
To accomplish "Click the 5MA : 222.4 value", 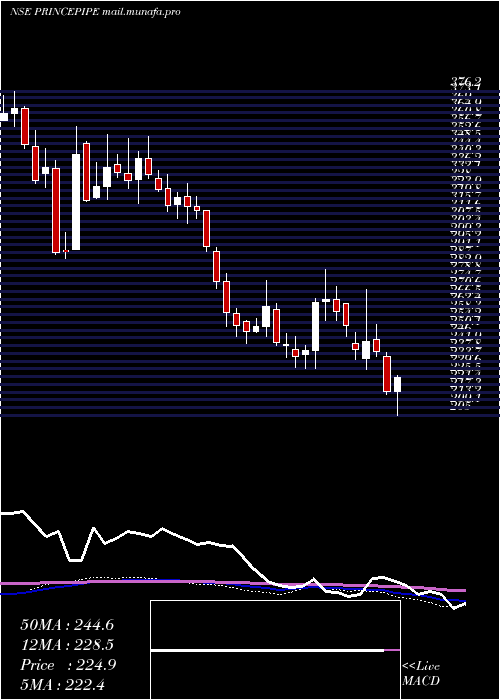I will point(62,684).
